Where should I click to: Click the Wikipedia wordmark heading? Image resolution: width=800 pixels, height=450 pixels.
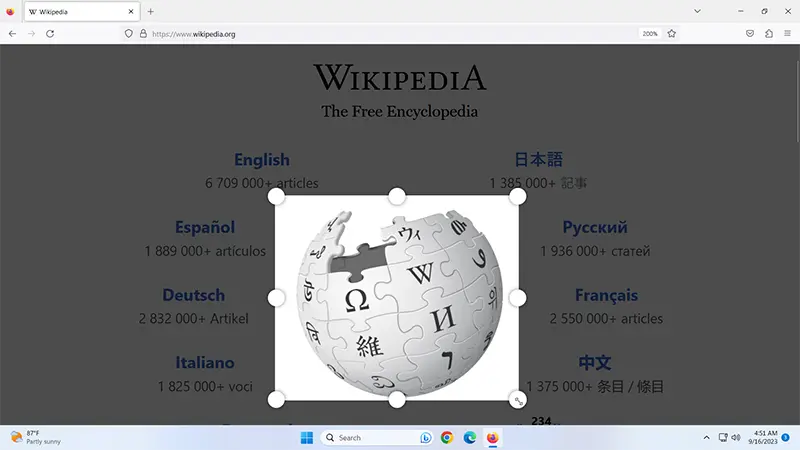[400, 78]
